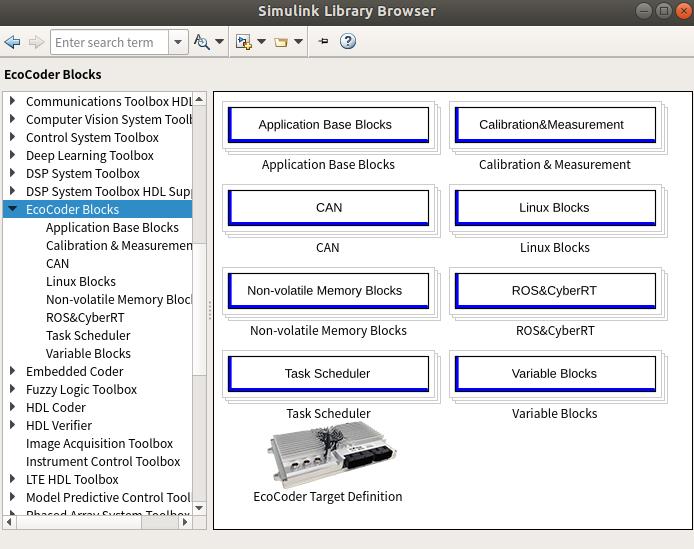Select Image Acquisition Toolbox in tree
This screenshot has width=694, height=549.
click(100, 444)
